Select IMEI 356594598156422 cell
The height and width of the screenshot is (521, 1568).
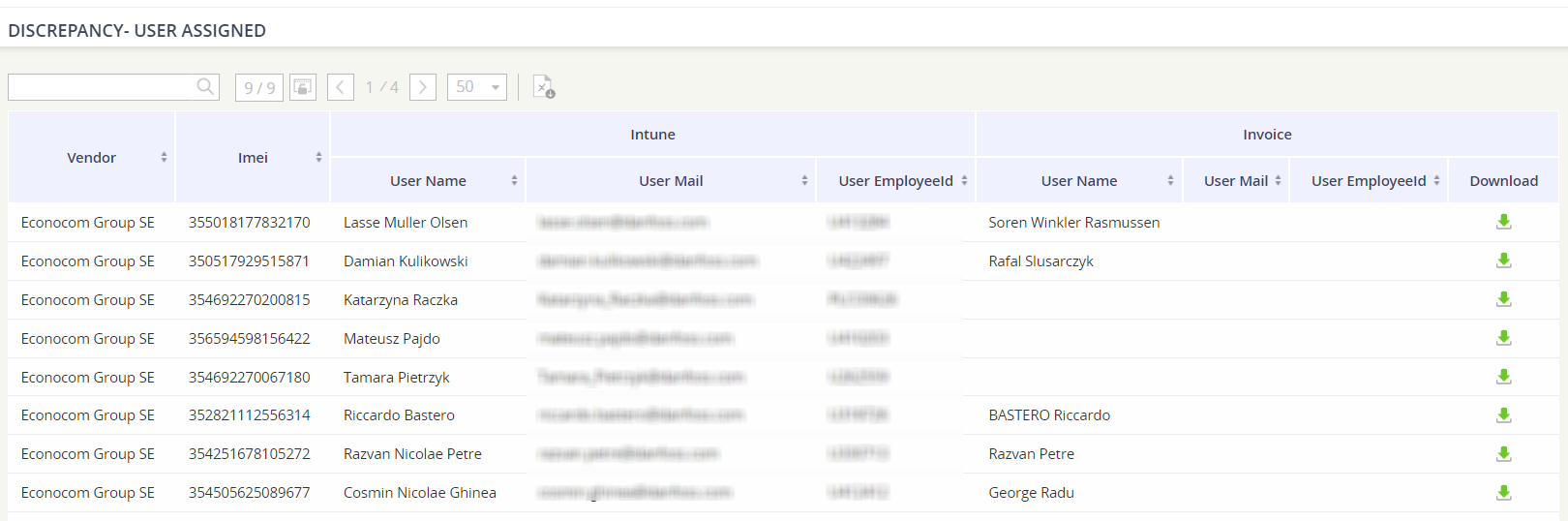coord(250,339)
